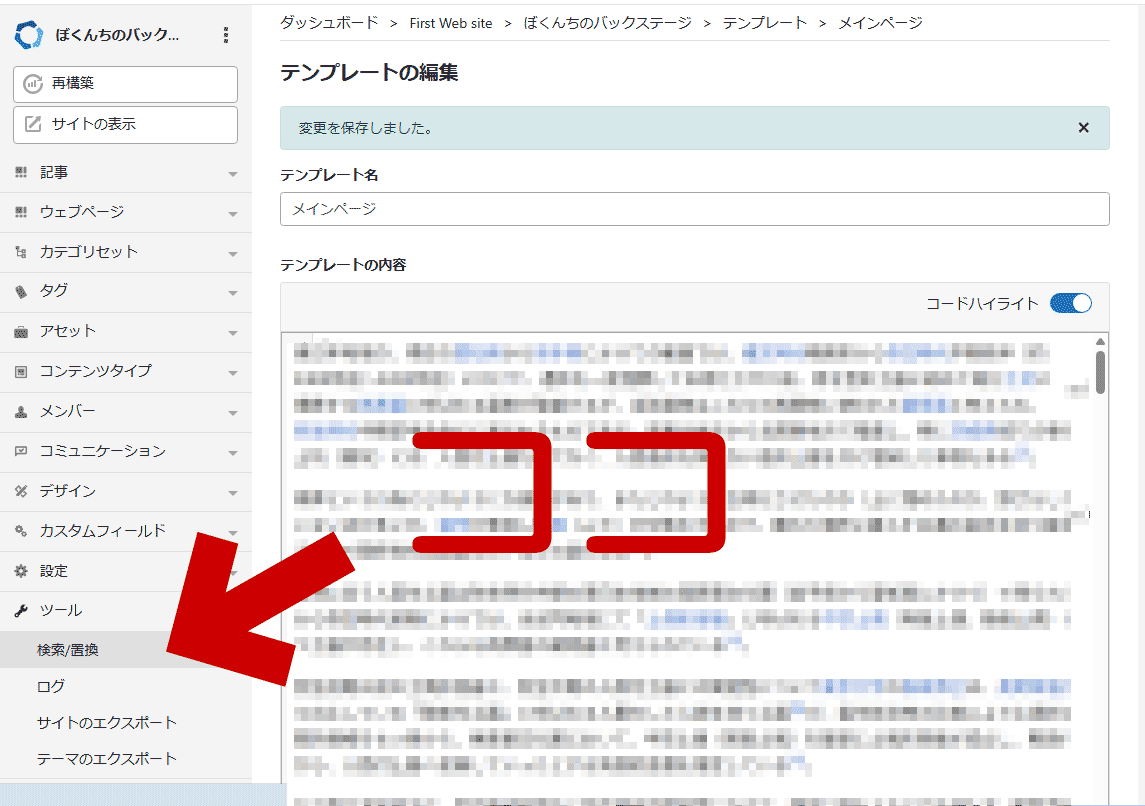Click the 再構築 button
The width and height of the screenshot is (1145, 806).
125,84
